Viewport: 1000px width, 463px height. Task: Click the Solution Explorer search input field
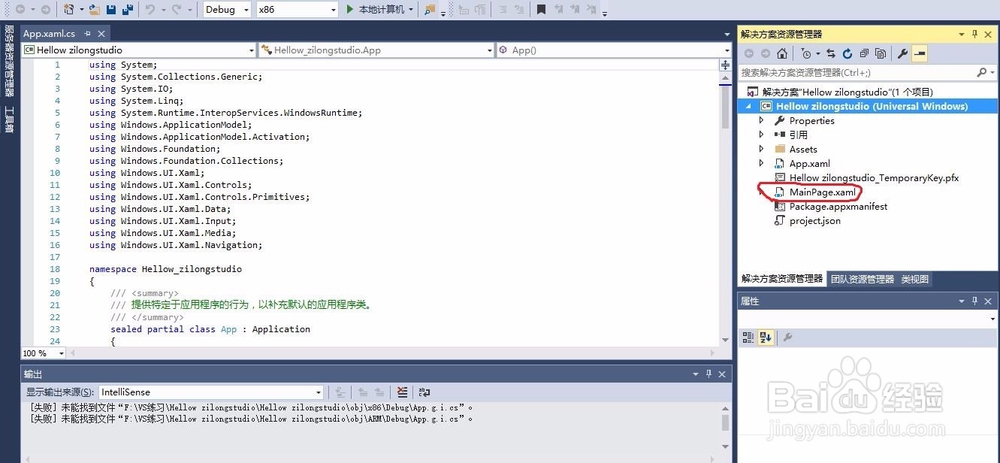(857, 73)
